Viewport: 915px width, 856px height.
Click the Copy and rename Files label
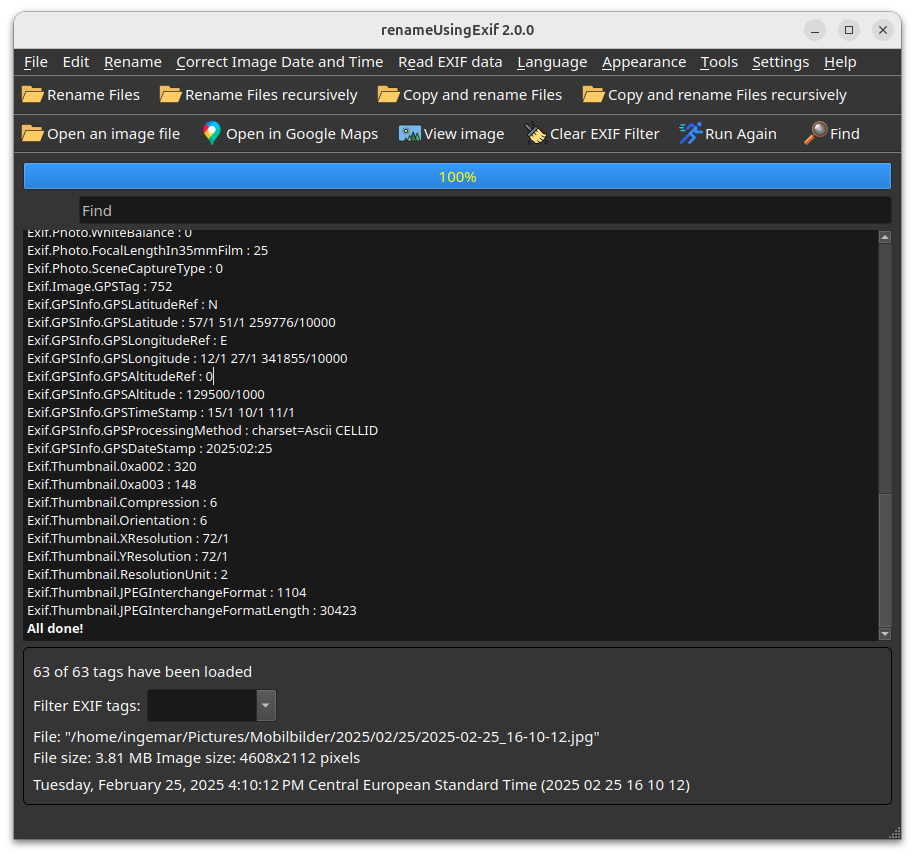482,95
